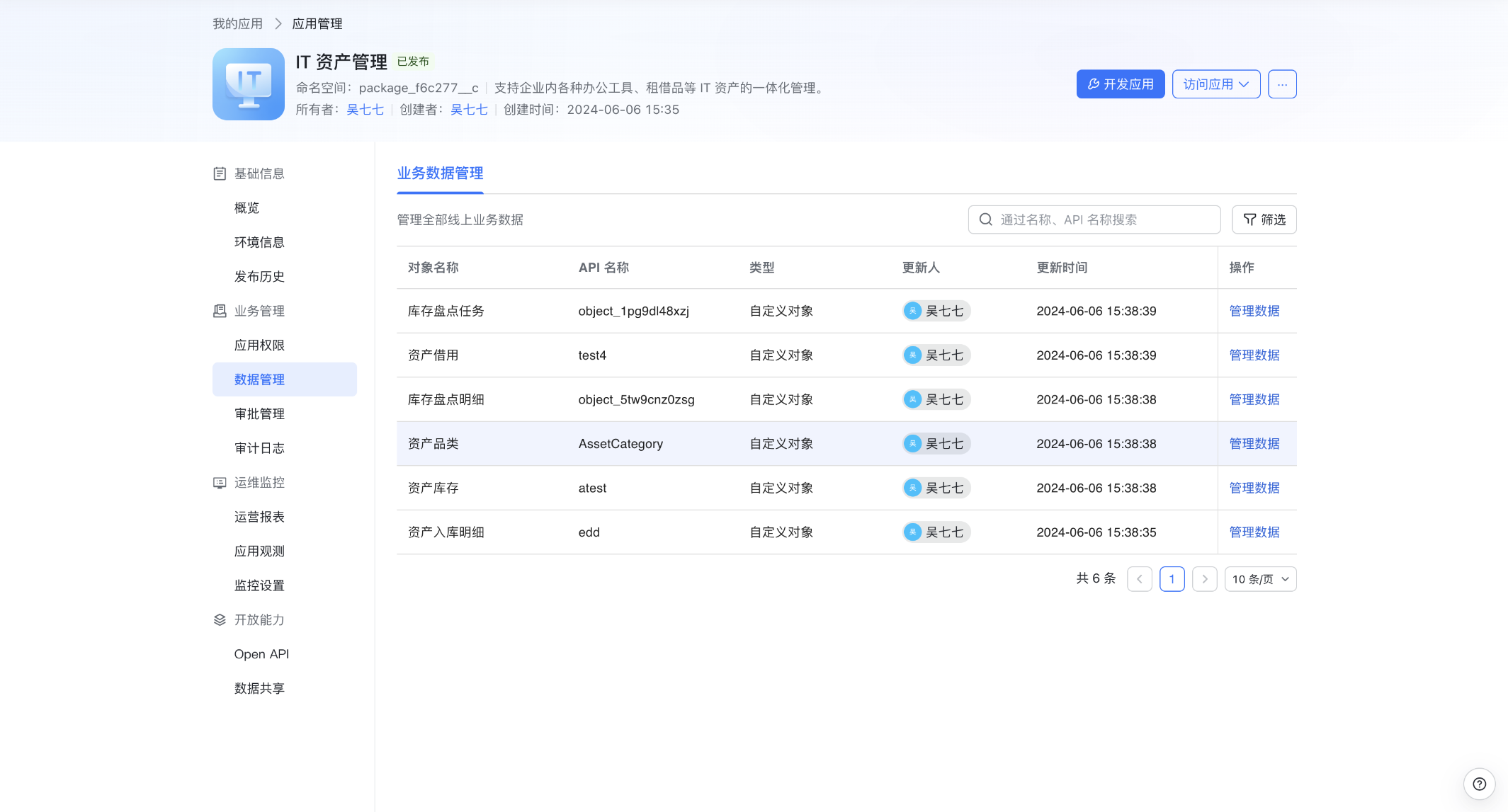Screen dimensions: 1508x812
Task: Focus the 通过名称、API 名称搜索 field
Action: click(1094, 219)
